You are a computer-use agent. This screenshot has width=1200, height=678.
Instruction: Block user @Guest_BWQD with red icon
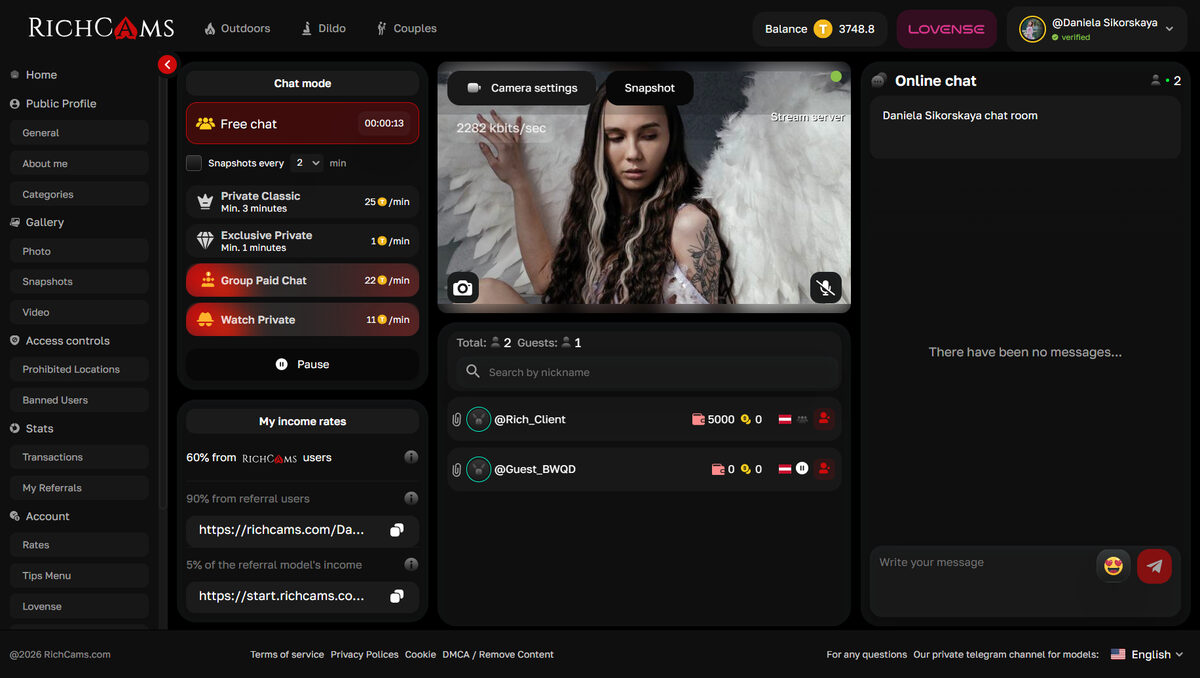click(x=824, y=468)
